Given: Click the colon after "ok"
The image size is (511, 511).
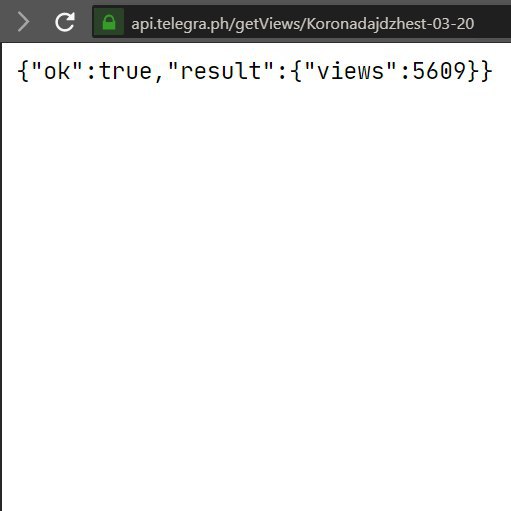Looking at the screenshot, I should point(91,72).
